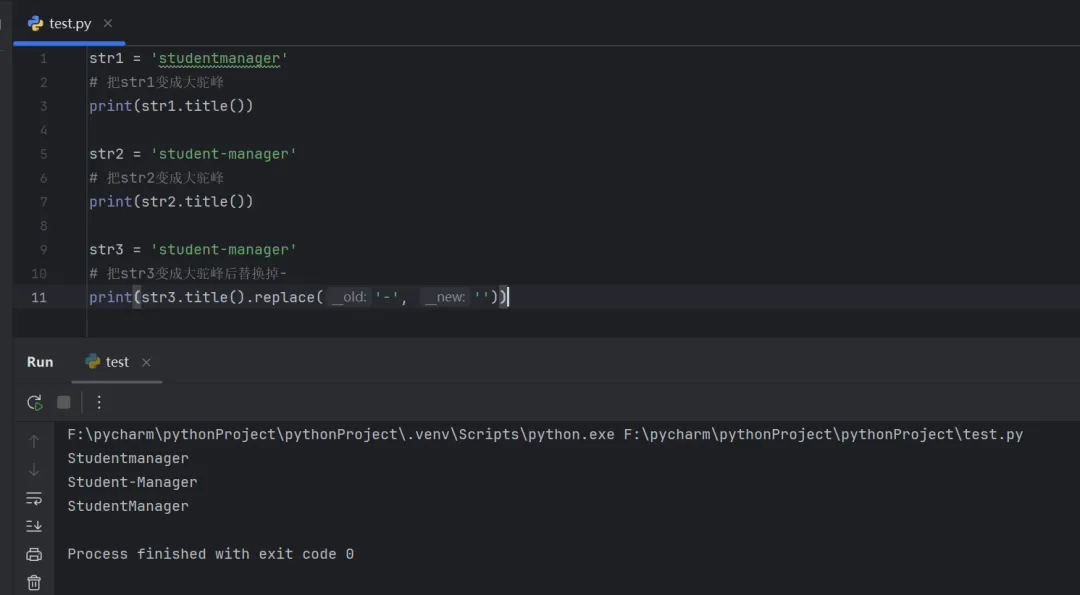Print the console output

pyautogui.click(x=34, y=554)
